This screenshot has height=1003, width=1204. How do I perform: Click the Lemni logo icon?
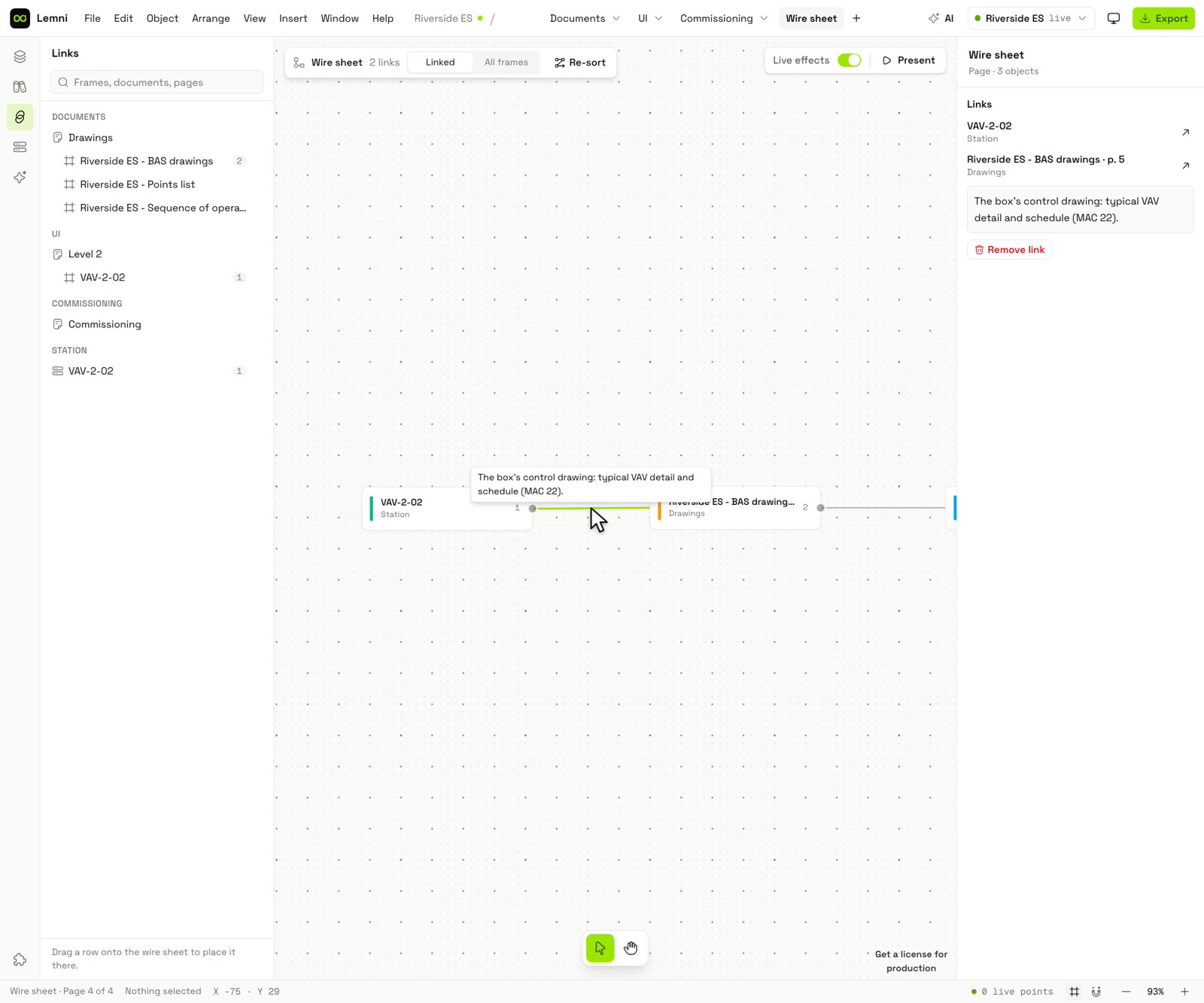[20, 18]
